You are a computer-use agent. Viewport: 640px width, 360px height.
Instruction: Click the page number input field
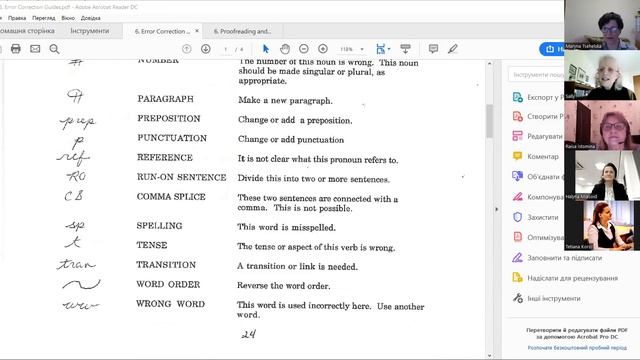[x=225, y=49]
